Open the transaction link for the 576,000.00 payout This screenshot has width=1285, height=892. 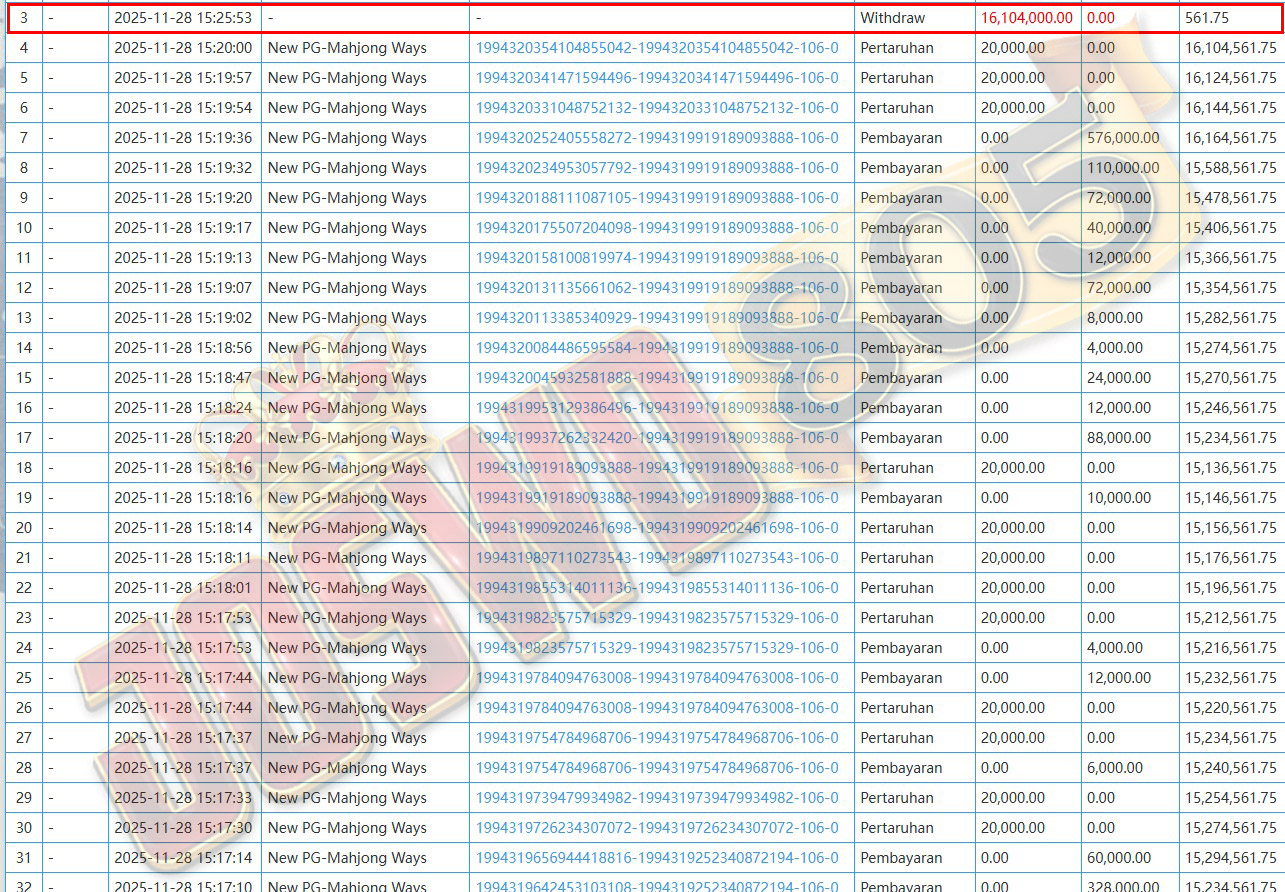point(657,138)
